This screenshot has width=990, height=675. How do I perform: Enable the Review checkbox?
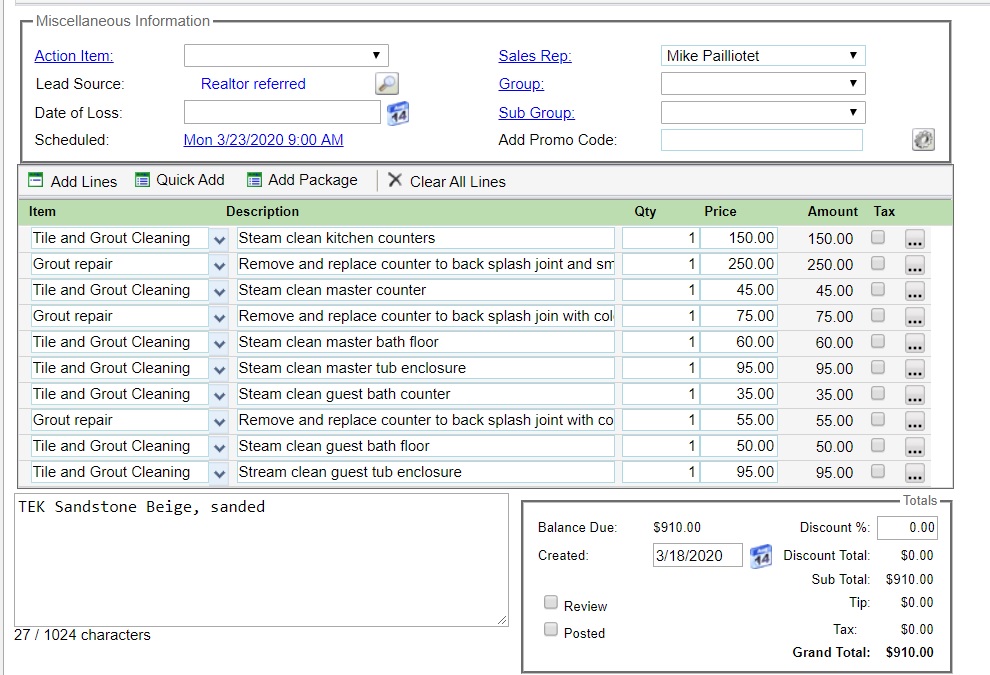pos(551,603)
